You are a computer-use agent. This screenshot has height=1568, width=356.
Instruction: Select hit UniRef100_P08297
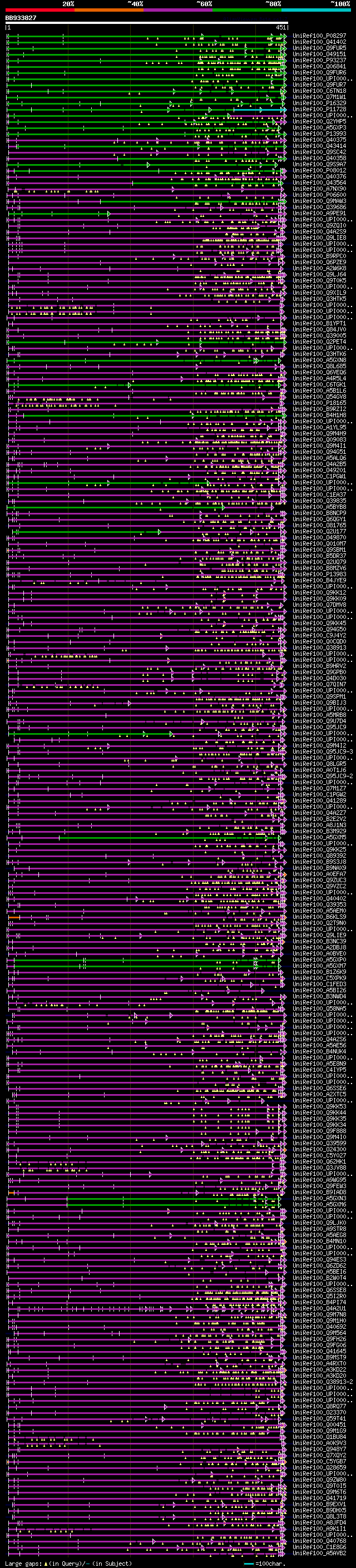[x=319, y=36]
